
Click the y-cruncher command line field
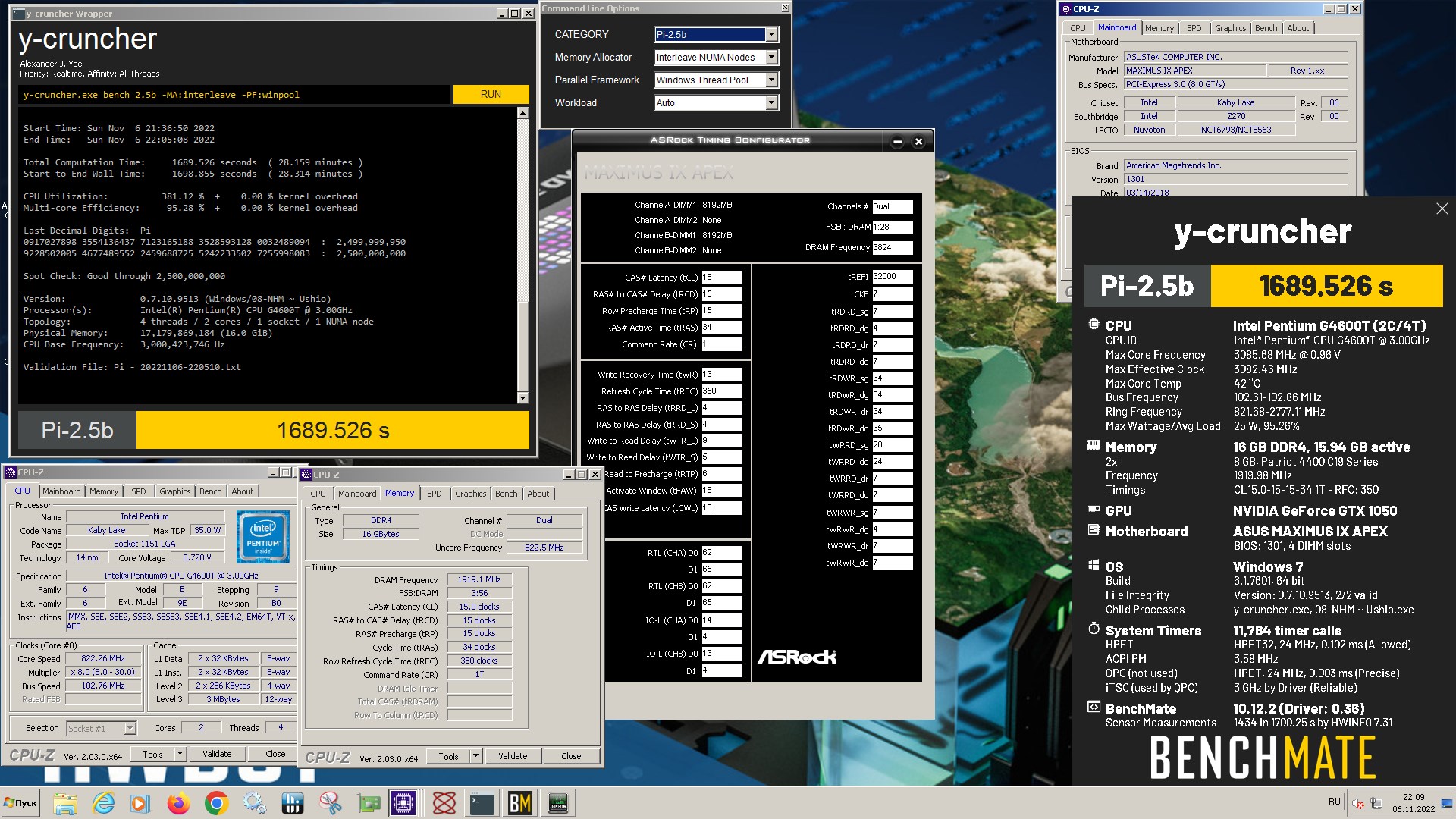234,95
